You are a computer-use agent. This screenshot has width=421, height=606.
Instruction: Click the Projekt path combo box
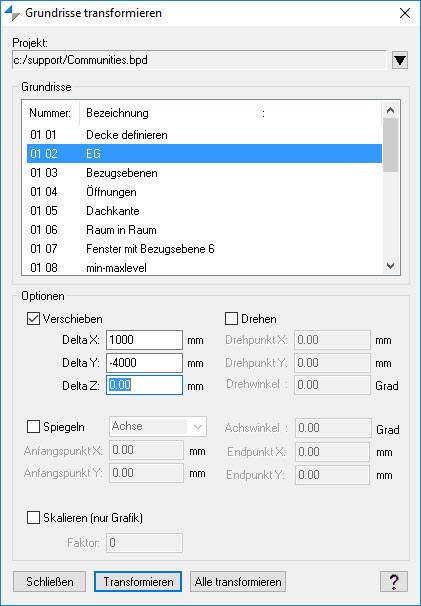[x=199, y=60]
